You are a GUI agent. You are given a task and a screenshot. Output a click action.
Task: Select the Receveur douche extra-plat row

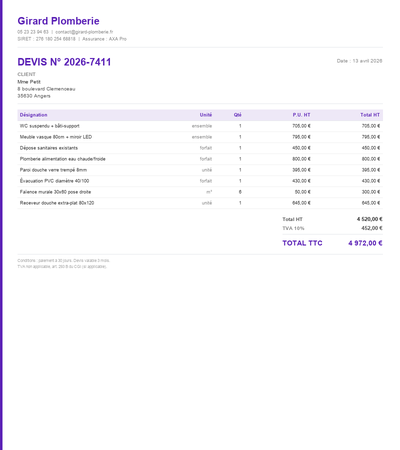coord(200,203)
